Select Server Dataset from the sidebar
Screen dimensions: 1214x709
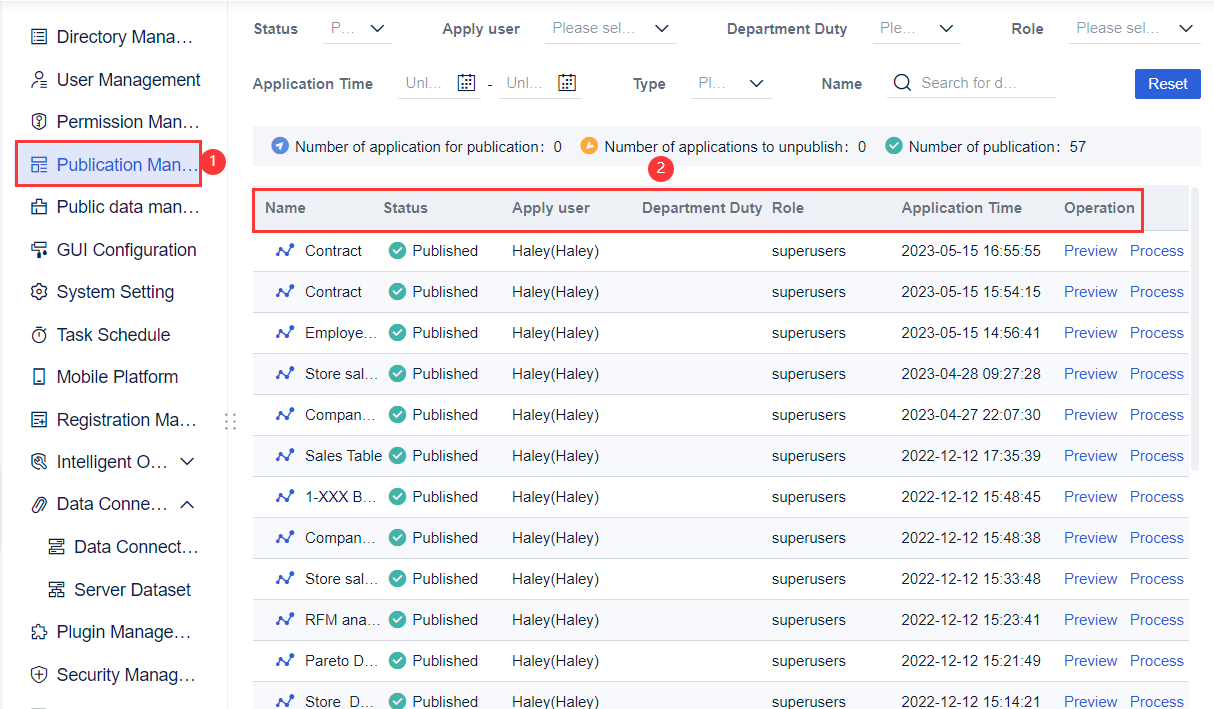(x=133, y=589)
